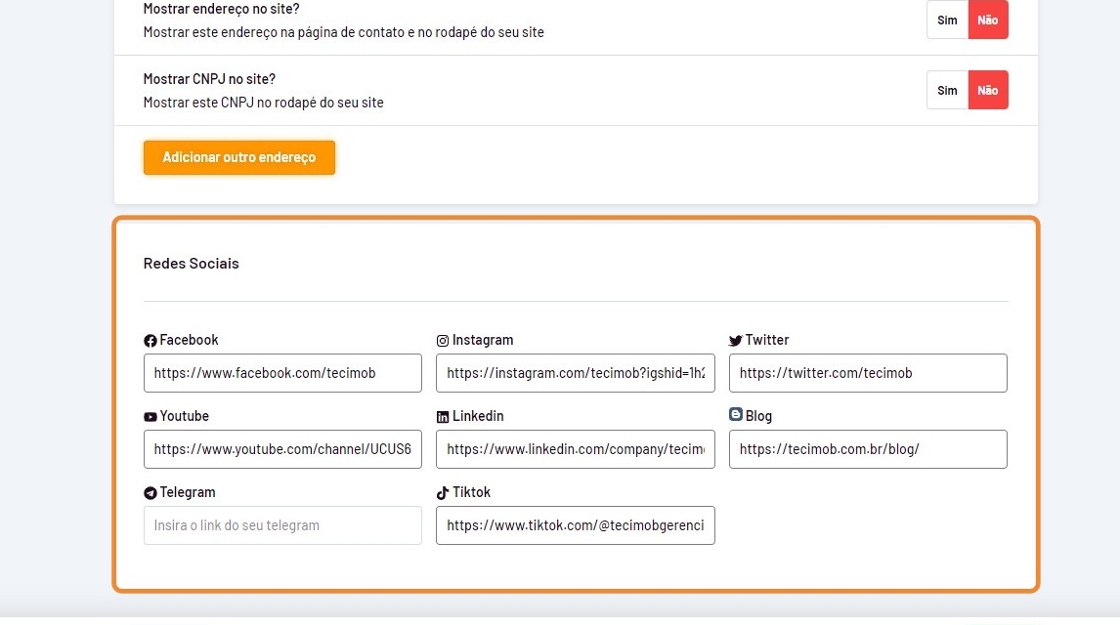
Task: Edit the Twitter URL text box
Action: coord(868,373)
